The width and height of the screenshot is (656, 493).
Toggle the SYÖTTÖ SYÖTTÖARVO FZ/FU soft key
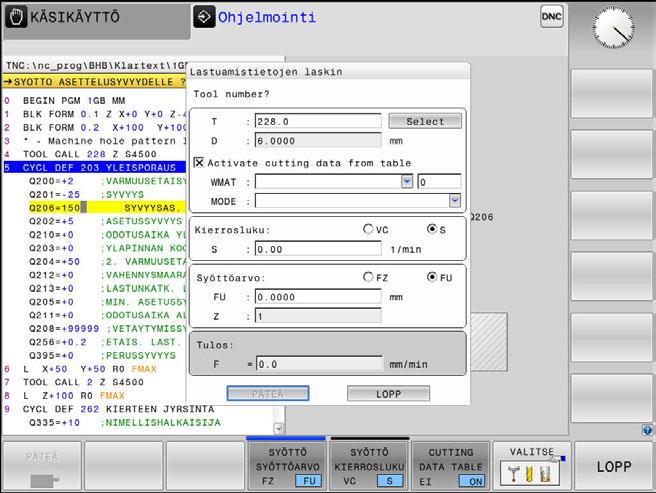(287, 466)
